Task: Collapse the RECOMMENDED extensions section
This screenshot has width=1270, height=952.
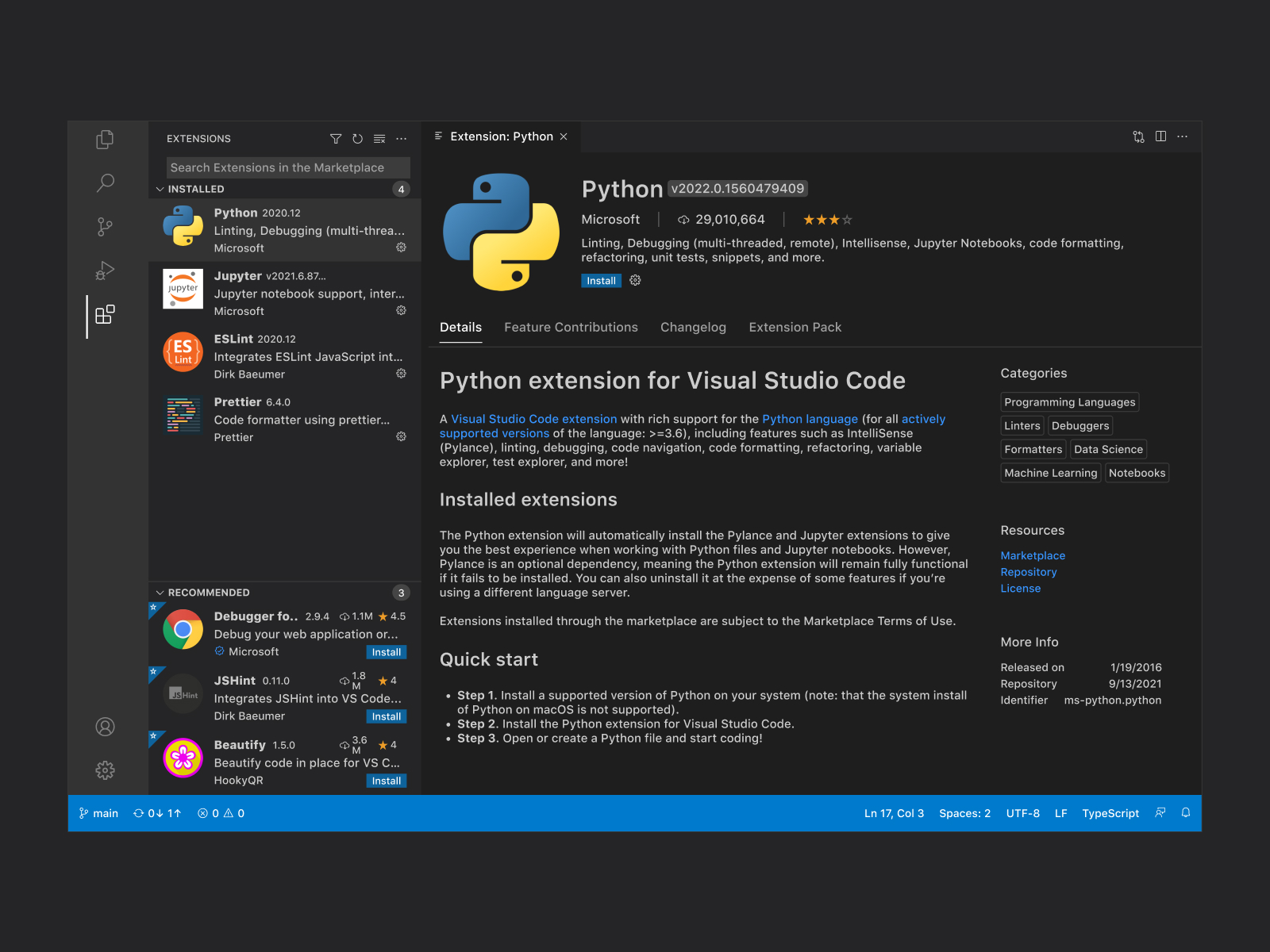Action: tap(159, 593)
